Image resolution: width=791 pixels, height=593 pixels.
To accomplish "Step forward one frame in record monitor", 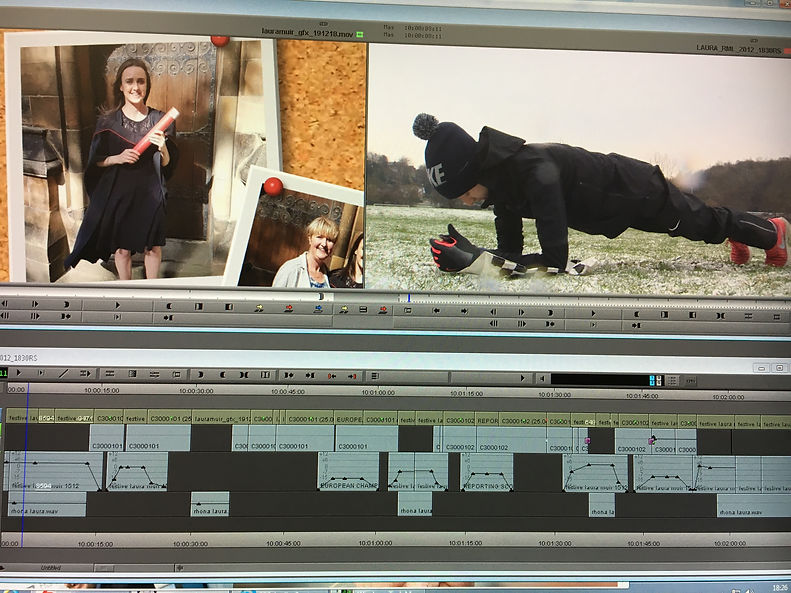I will (522, 313).
